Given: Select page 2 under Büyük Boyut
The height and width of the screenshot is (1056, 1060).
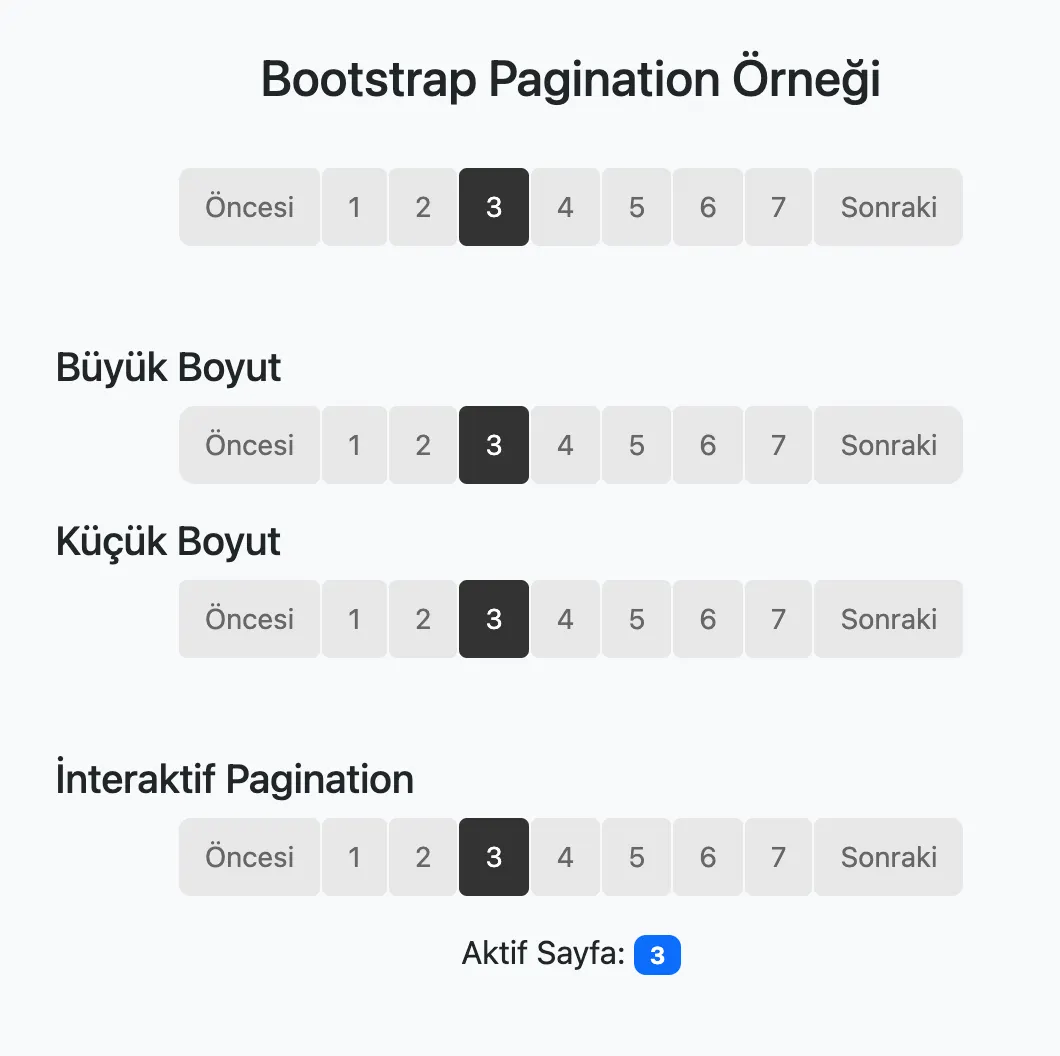Looking at the screenshot, I should click(x=423, y=445).
